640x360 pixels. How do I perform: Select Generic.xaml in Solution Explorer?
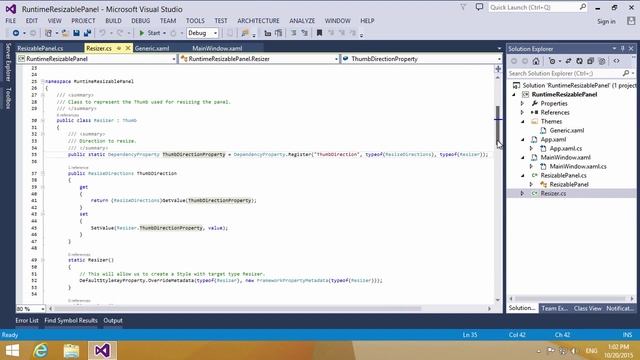coord(567,131)
